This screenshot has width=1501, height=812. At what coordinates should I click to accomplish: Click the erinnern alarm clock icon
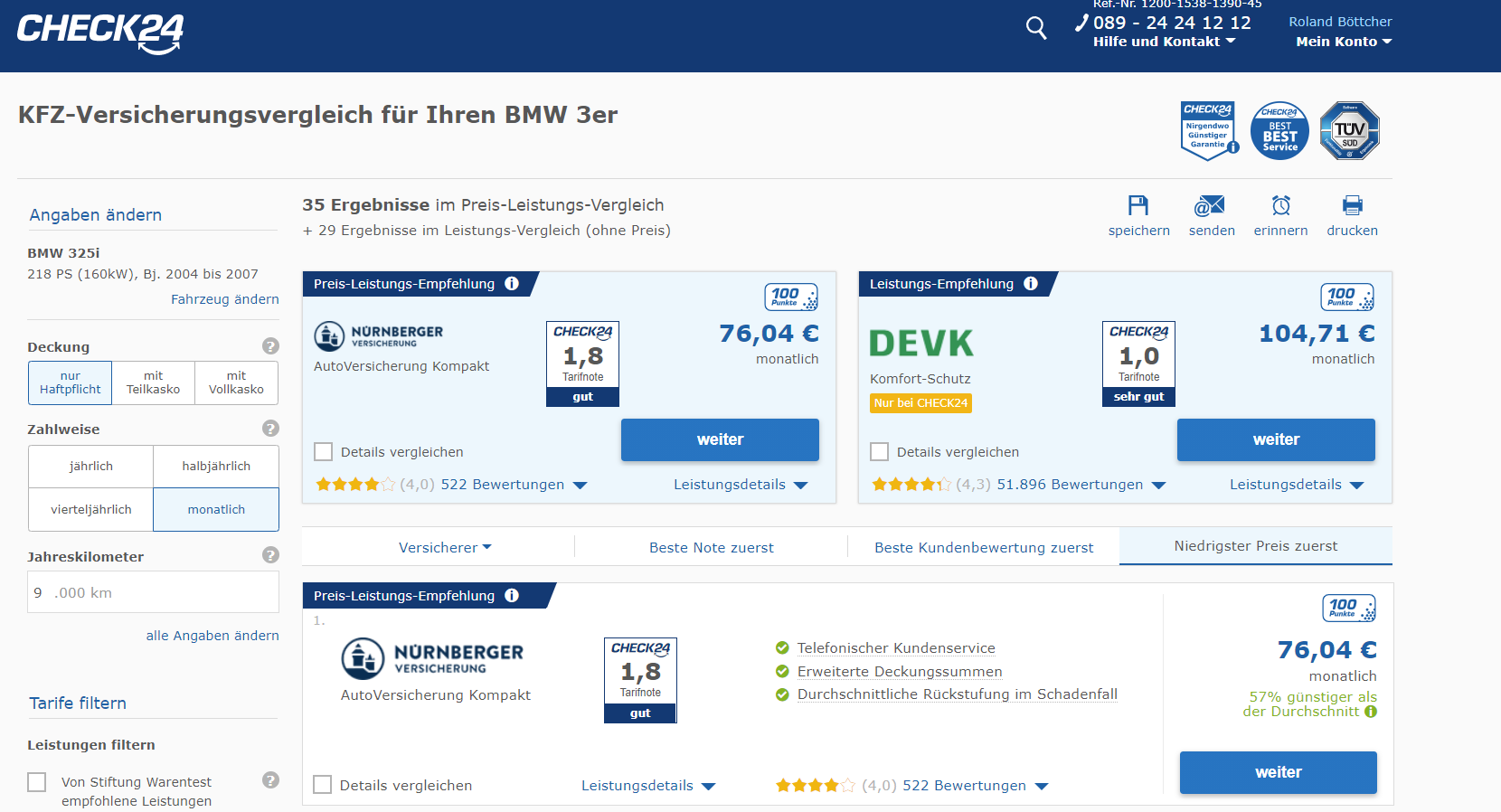1281,205
